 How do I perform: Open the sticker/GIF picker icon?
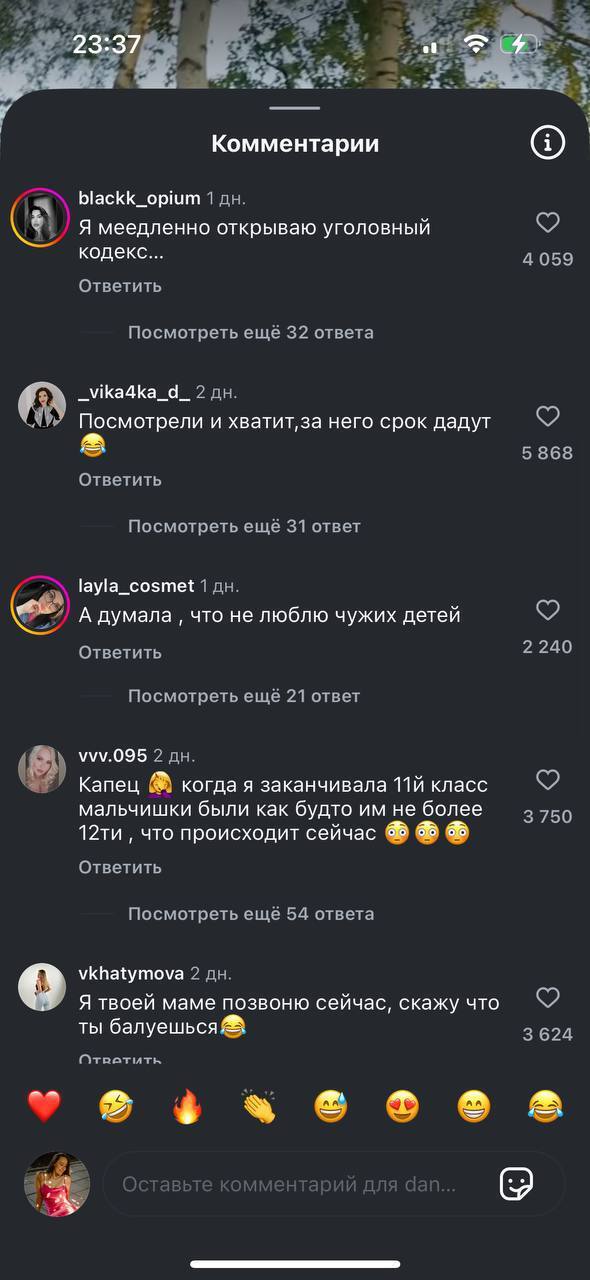516,1184
